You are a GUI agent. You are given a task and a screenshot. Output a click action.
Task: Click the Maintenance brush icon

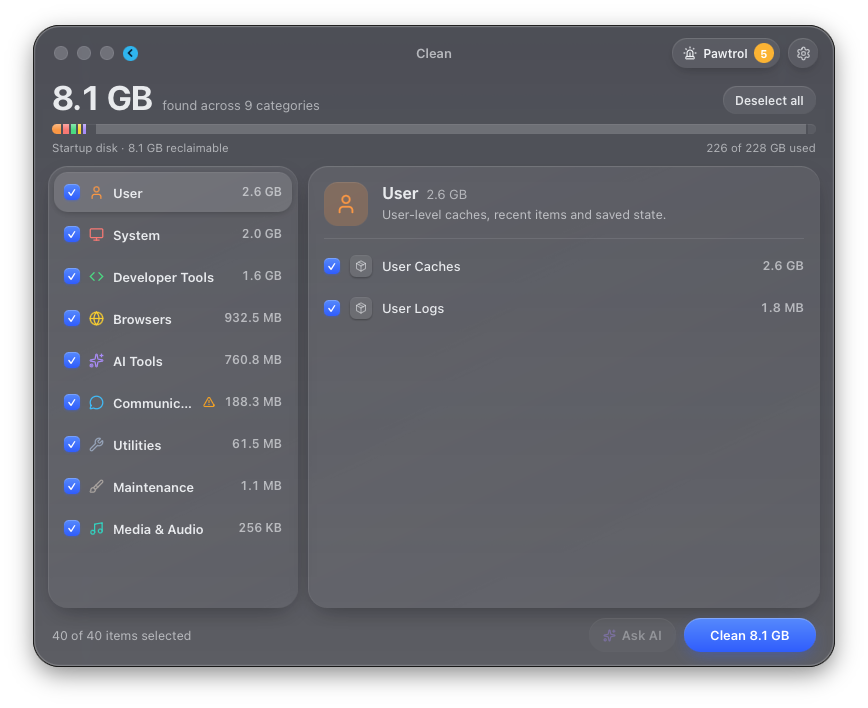tap(96, 487)
